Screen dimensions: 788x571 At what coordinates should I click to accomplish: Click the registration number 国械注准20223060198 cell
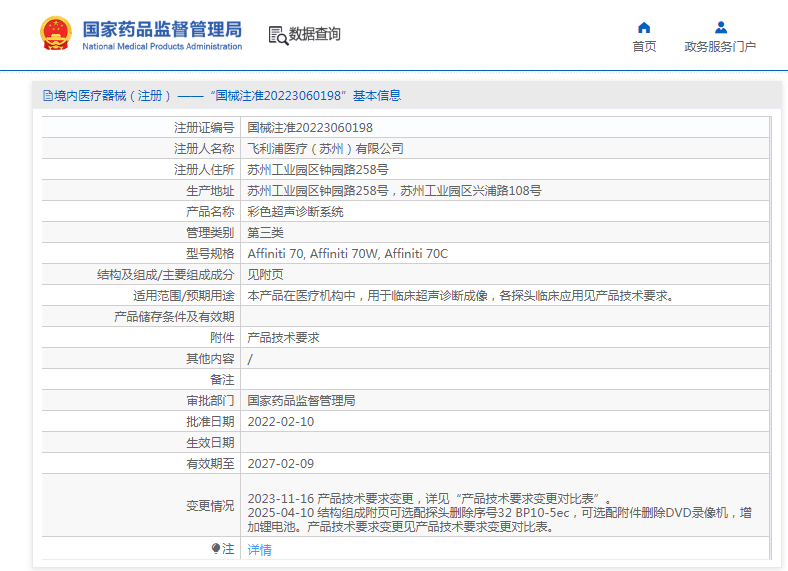(310, 128)
